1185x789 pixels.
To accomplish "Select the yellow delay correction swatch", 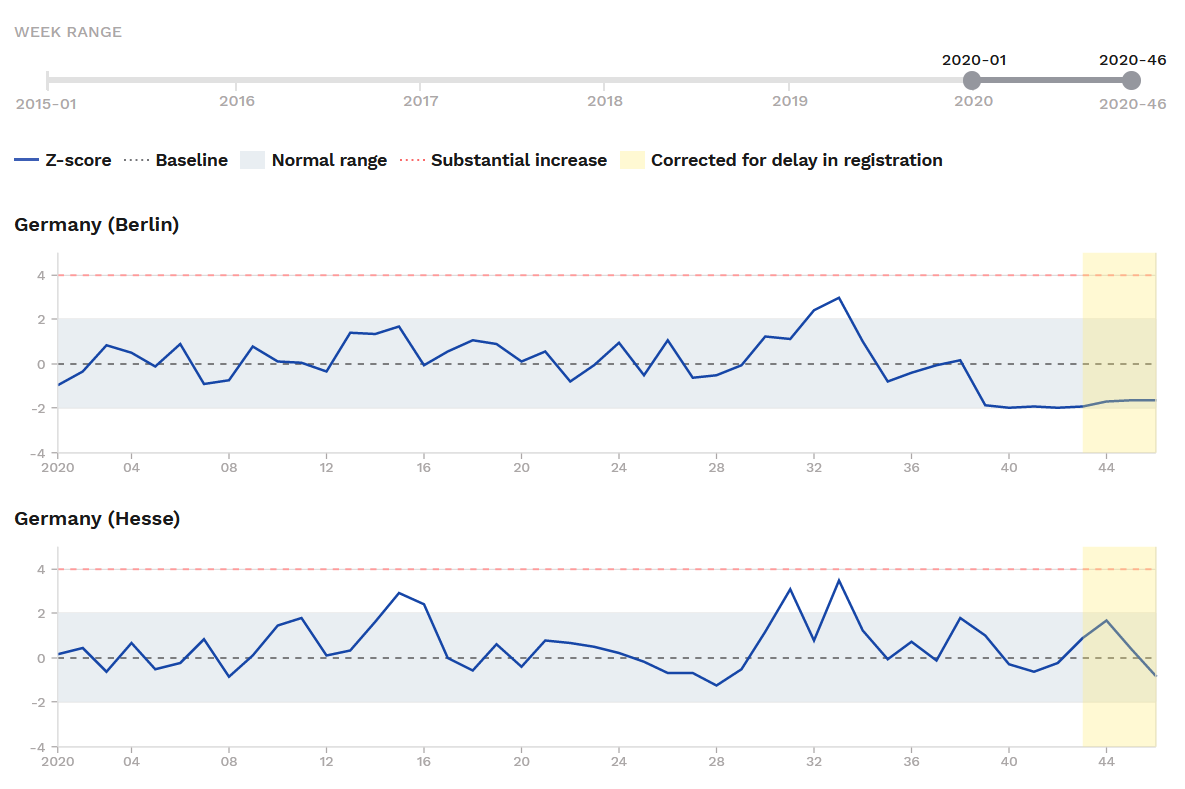I will pyautogui.click(x=631, y=160).
